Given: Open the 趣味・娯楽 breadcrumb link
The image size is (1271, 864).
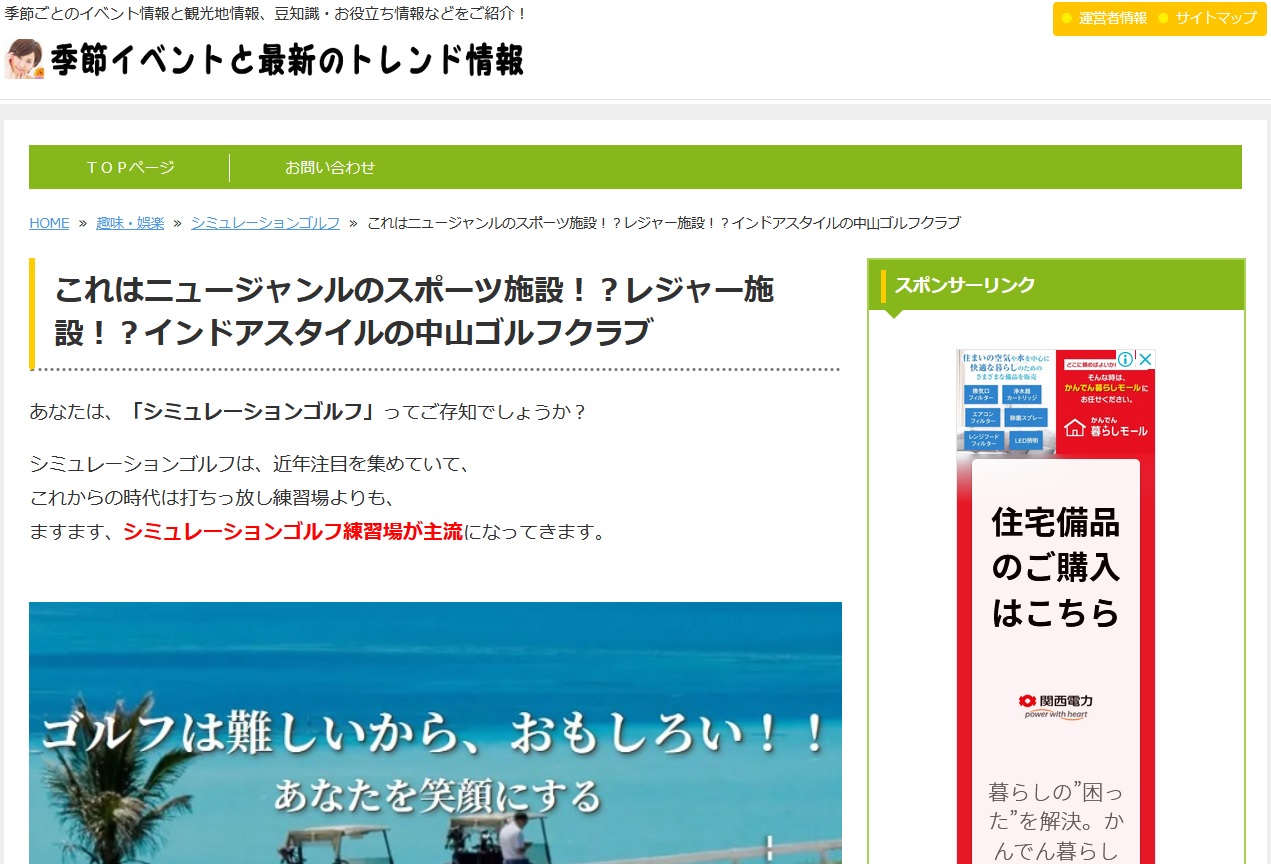Looking at the screenshot, I should 130,223.
